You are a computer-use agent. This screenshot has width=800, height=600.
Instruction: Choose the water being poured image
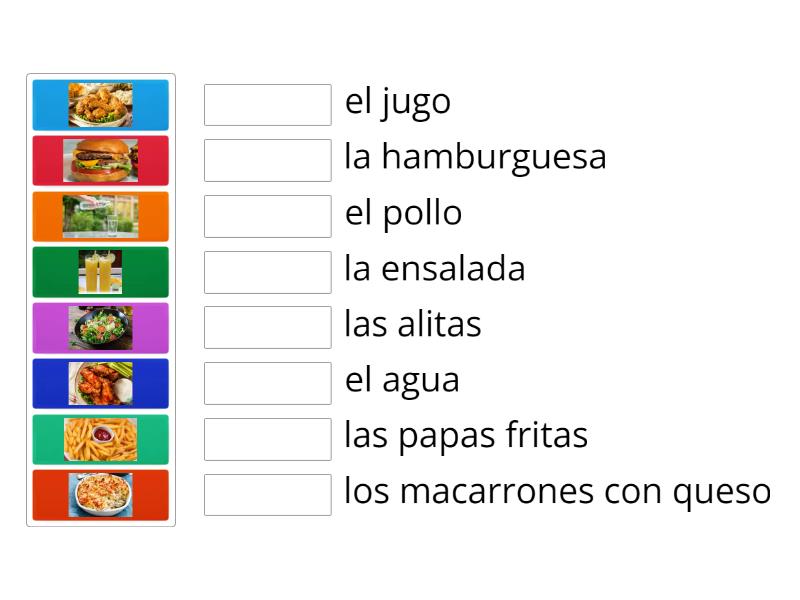pyautogui.click(x=100, y=215)
